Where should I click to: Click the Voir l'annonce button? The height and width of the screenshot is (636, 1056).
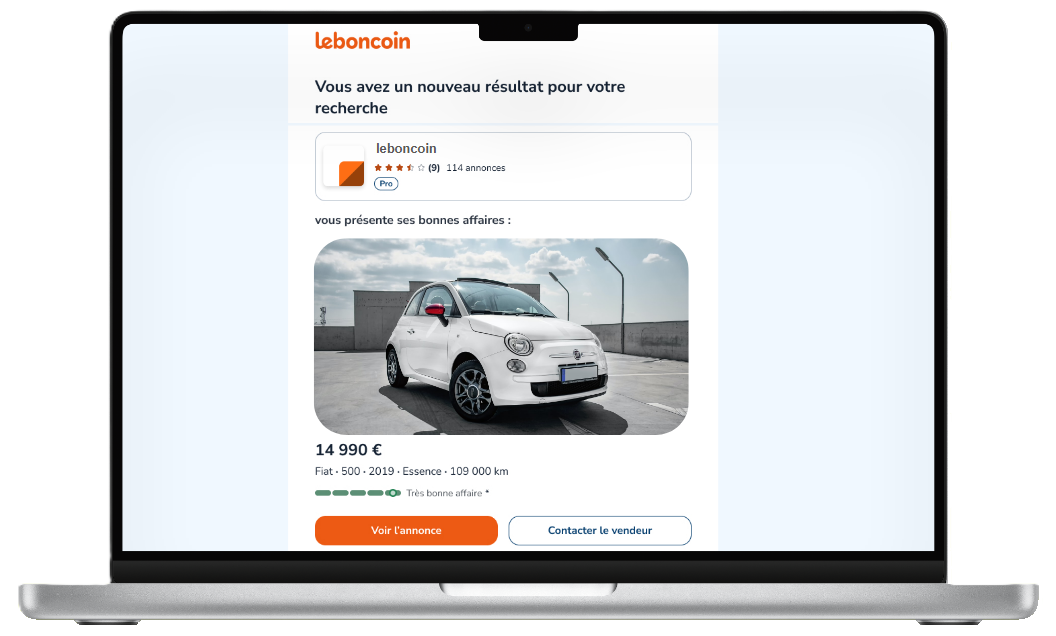click(406, 530)
